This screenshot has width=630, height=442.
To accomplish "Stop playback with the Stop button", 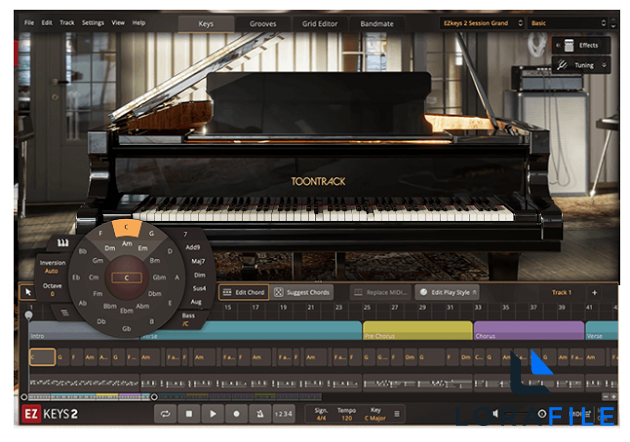I will 189,413.
